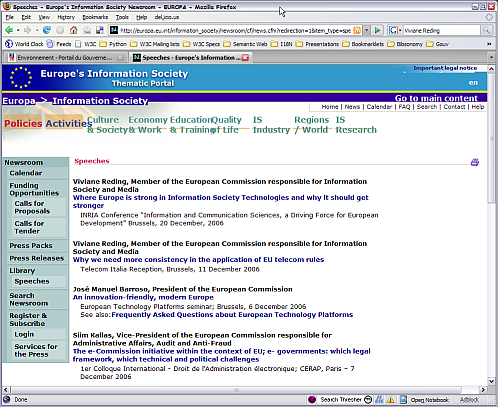The width and height of the screenshot is (498, 407).
Task: Click the RSS feed icon in the address bar
Action: coord(357,30)
